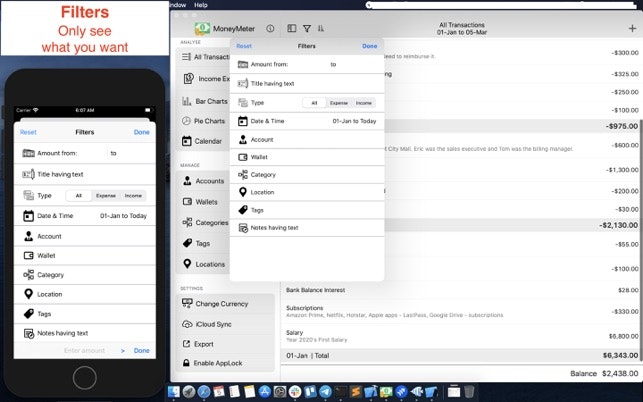Select All type segment in Mac Filters
The width and height of the screenshot is (643, 402).
[314, 103]
